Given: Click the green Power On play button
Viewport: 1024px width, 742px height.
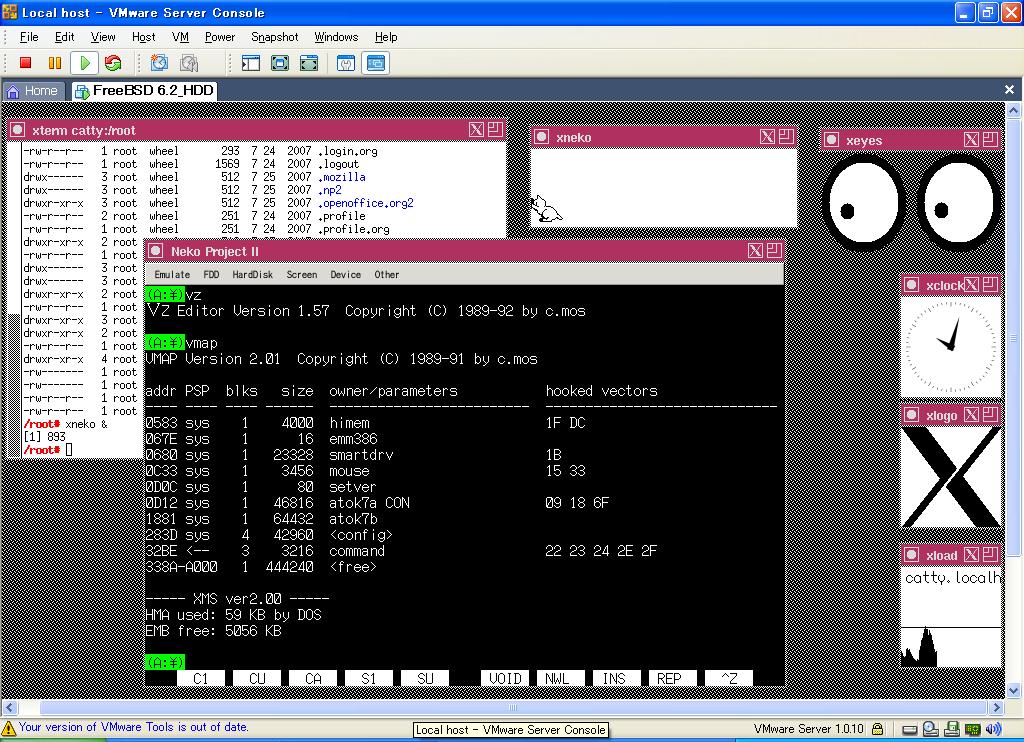Looking at the screenshot, I should tap(84, 63).
